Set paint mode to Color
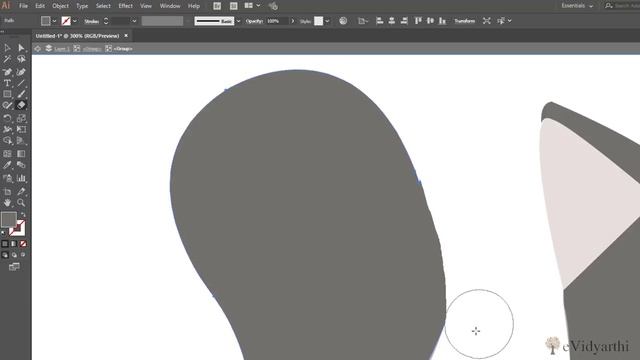The height and width of the screenshot is (360, 640). pyautogui.click(x=5, y=244)
